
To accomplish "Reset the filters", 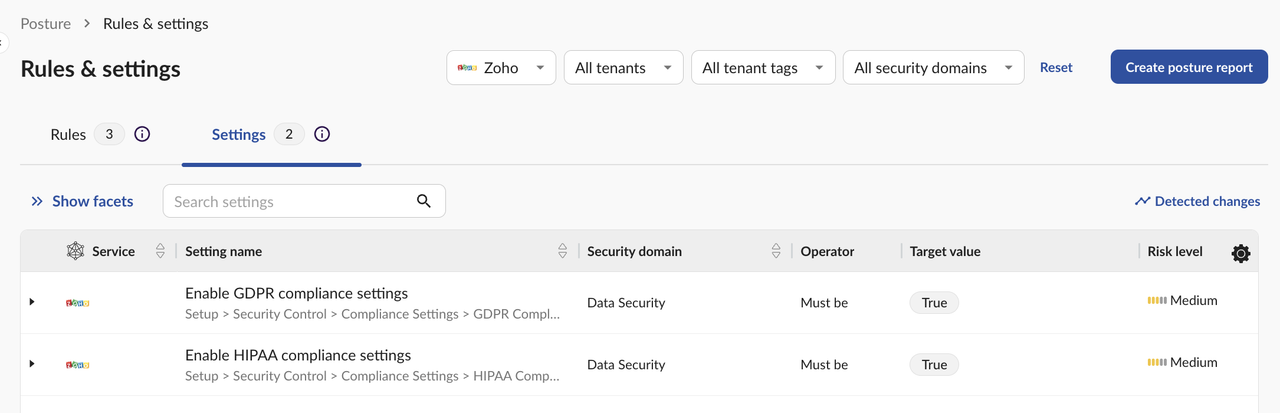I will click(x=1056, y=68).
